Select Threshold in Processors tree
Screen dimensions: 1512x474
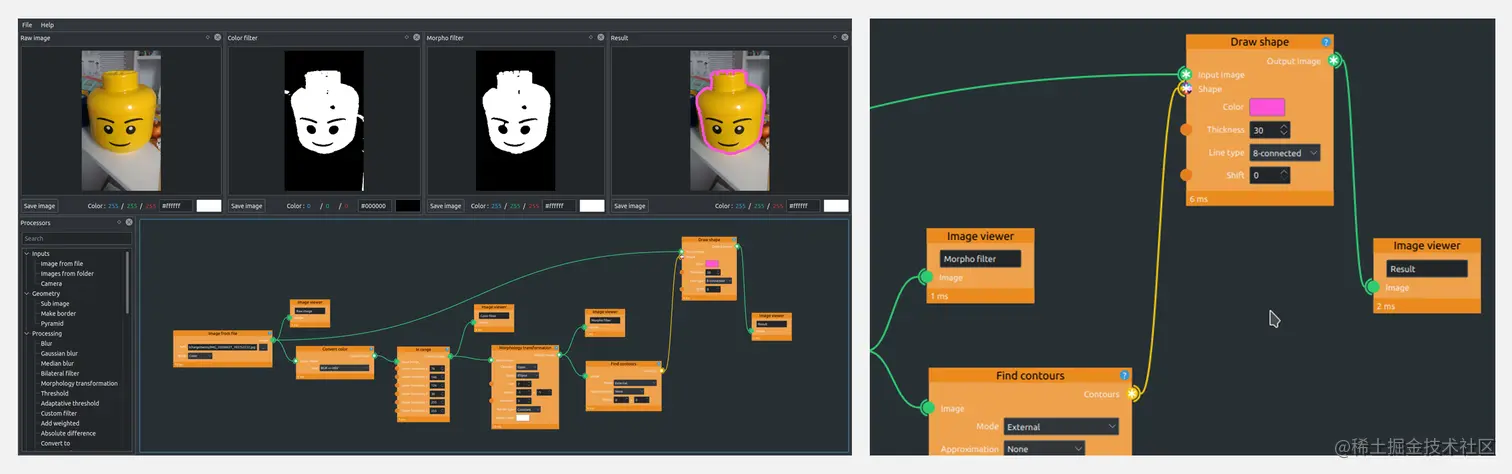[x=54, y=393]
